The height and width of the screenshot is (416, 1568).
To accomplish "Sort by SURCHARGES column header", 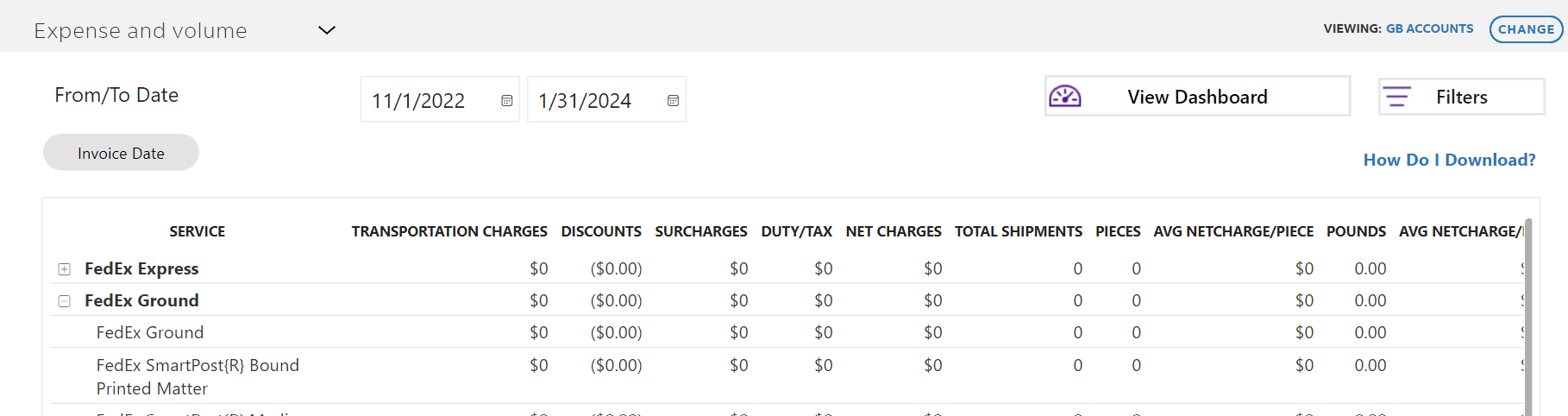I will [x=701, y=231].
